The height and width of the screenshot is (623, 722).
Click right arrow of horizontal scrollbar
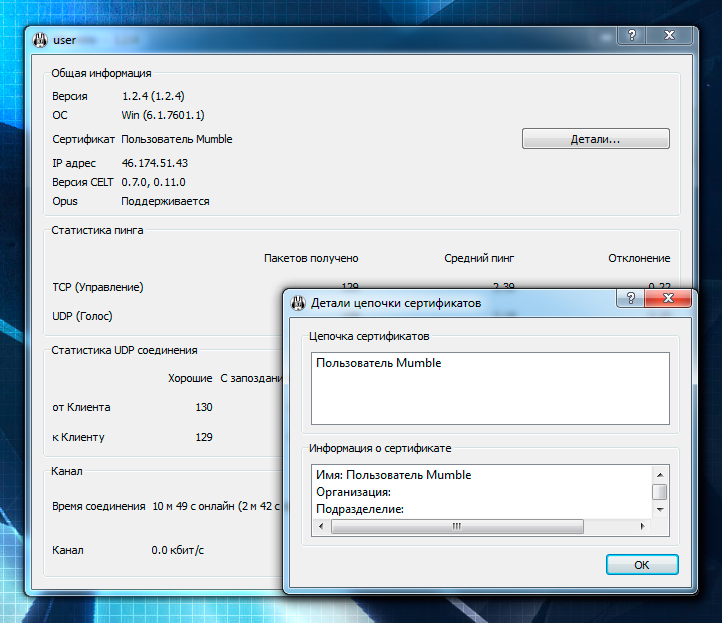click(x=642, y=526)
